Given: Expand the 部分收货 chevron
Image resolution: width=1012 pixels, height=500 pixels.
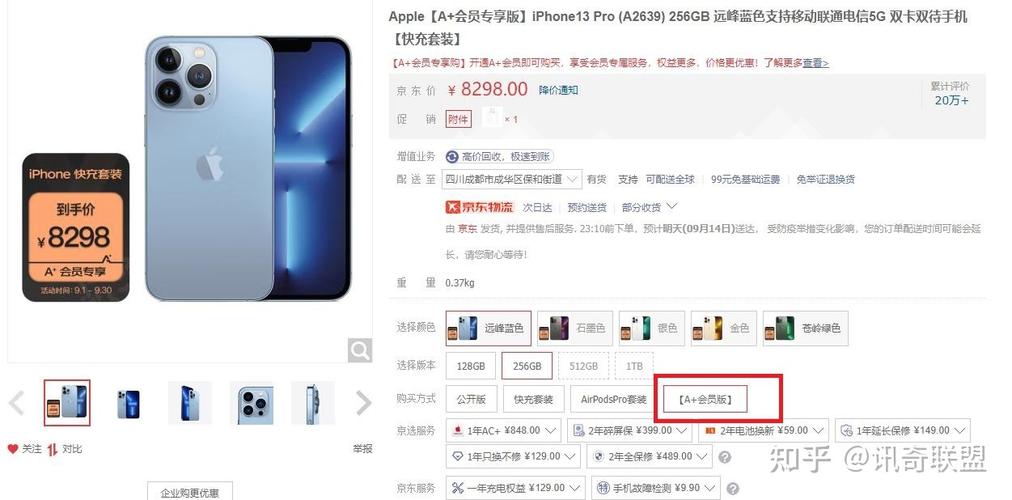Looking at the screenshot, I should (x=671, y=206).
